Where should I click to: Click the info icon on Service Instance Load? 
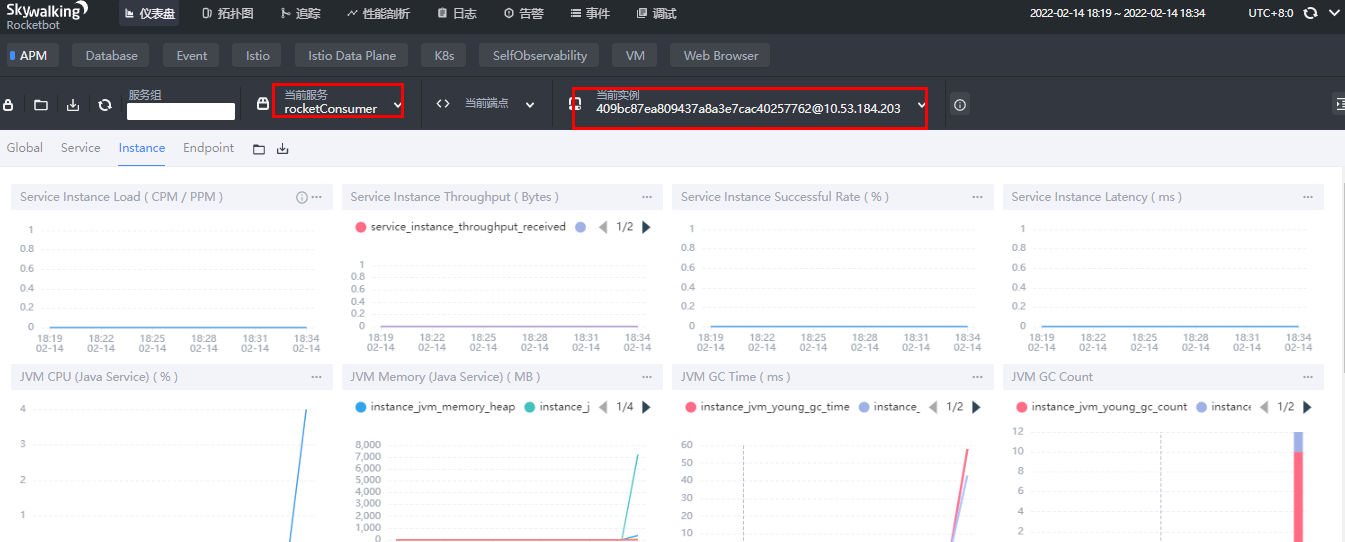tap(302, 198)
